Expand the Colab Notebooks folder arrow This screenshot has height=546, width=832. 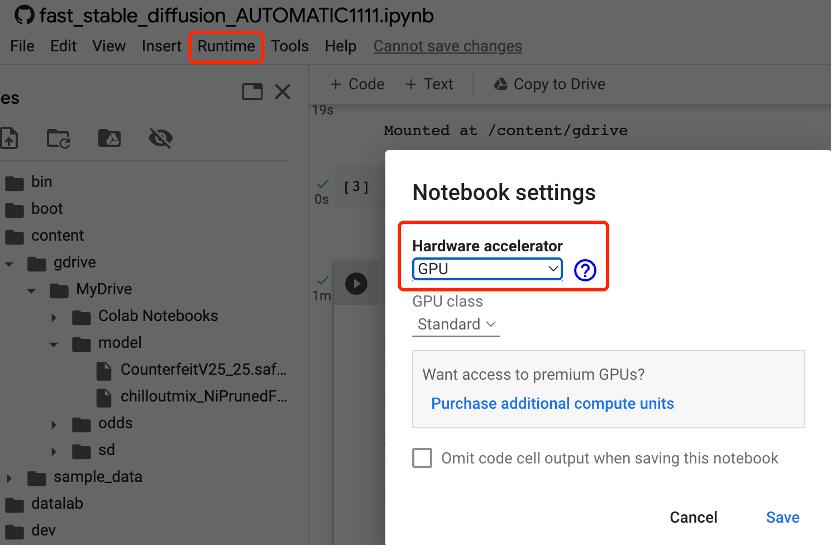point(54,317)
